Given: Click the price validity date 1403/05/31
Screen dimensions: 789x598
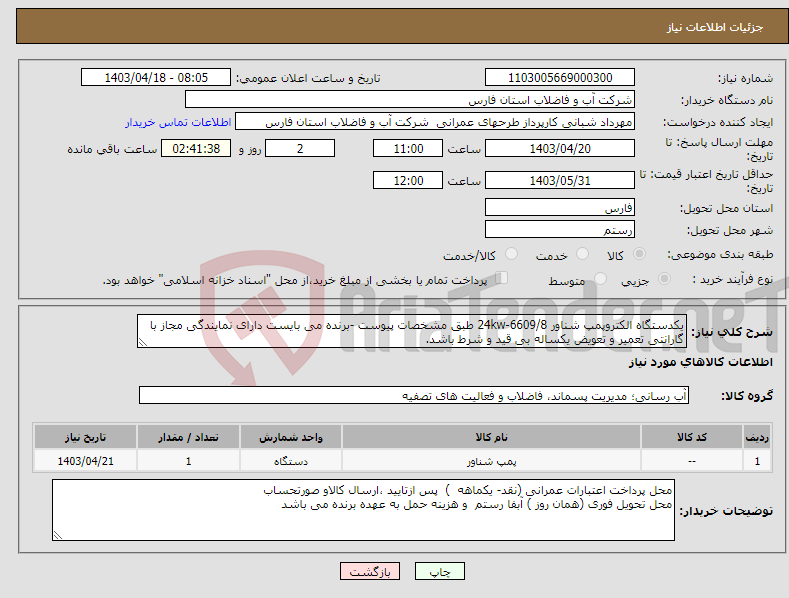Looking at the screenshot, I should [x=560, y=180].
